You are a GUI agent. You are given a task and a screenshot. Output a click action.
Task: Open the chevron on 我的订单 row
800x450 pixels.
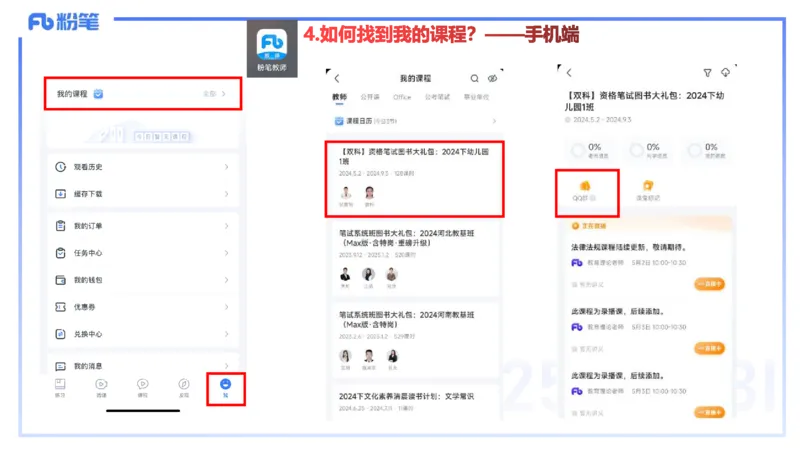pos(227,226)
